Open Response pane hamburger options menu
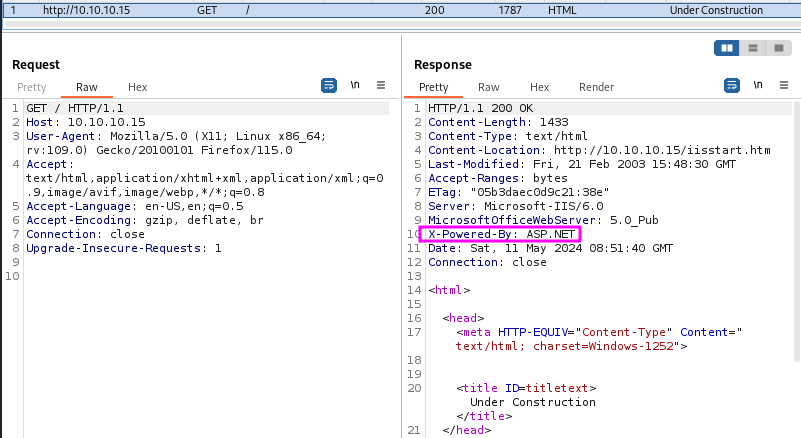Screen dimensions: 801x438 point(784,85)
